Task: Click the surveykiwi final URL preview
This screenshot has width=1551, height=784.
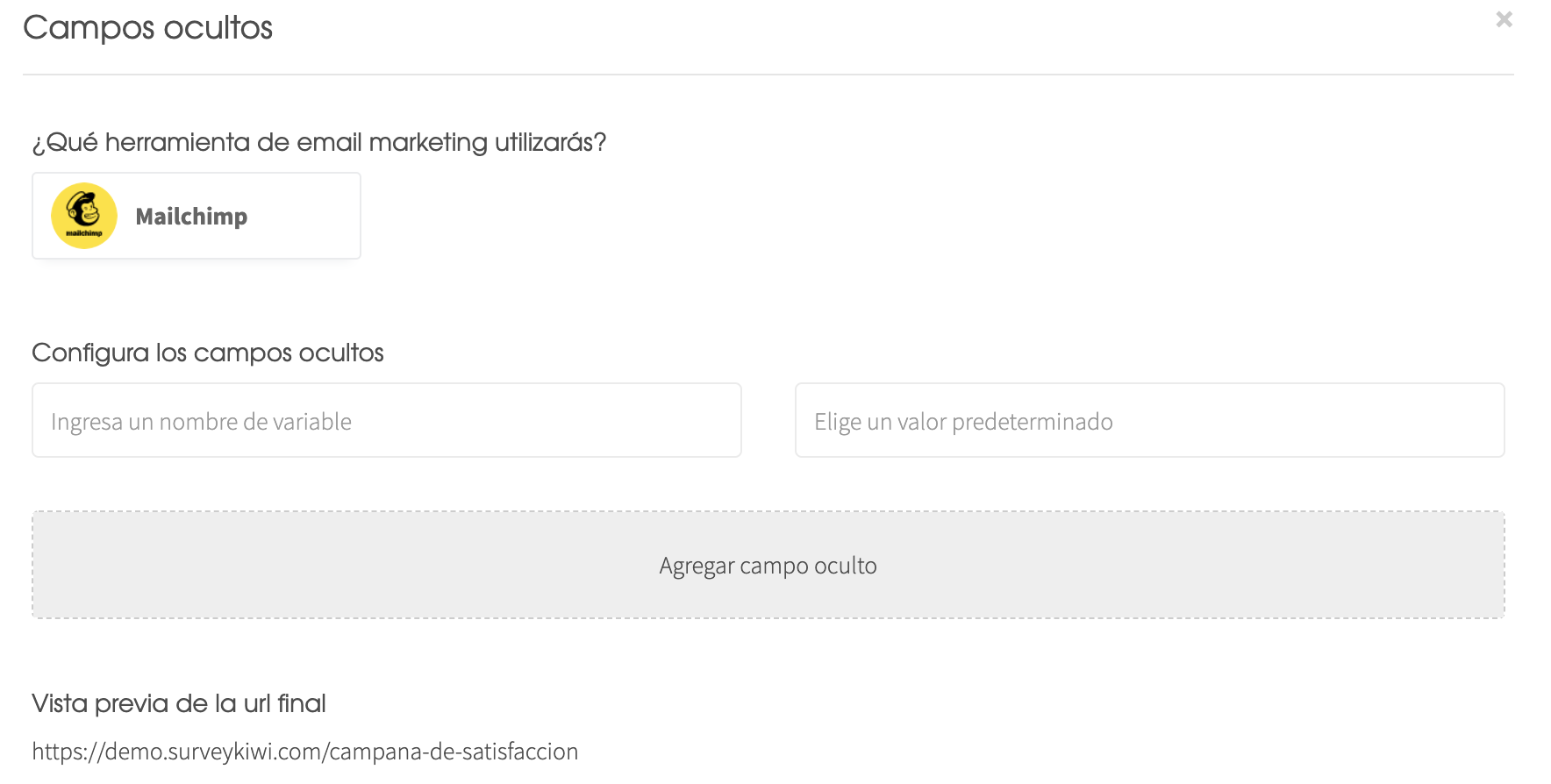Action: 305,752
